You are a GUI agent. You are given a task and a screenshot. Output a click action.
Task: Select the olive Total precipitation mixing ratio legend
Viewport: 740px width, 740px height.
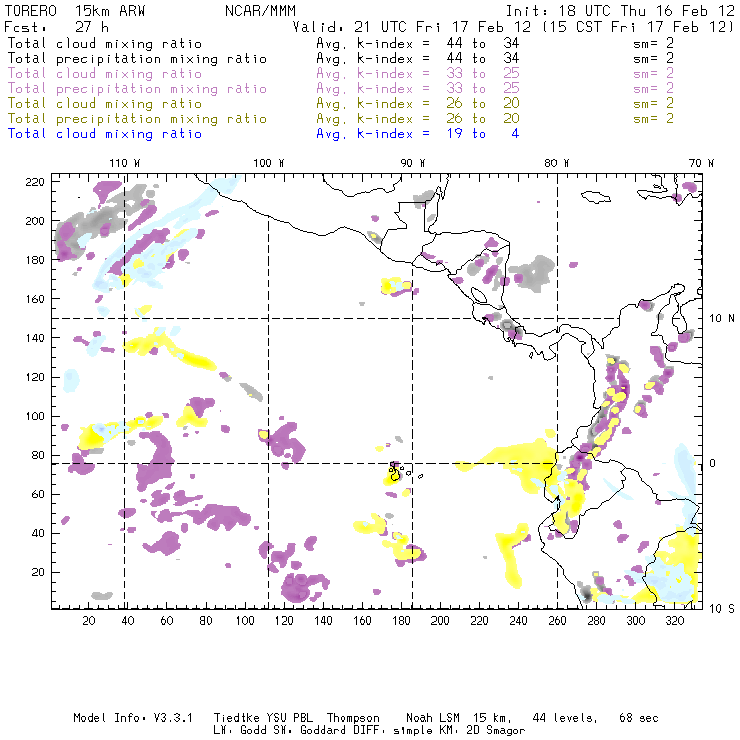[137, 119]
